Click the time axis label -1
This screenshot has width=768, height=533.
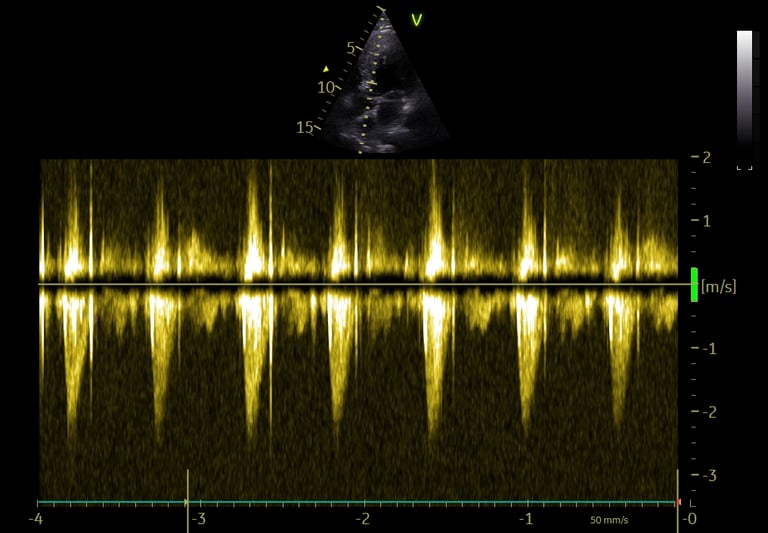(x=526, y=519)
